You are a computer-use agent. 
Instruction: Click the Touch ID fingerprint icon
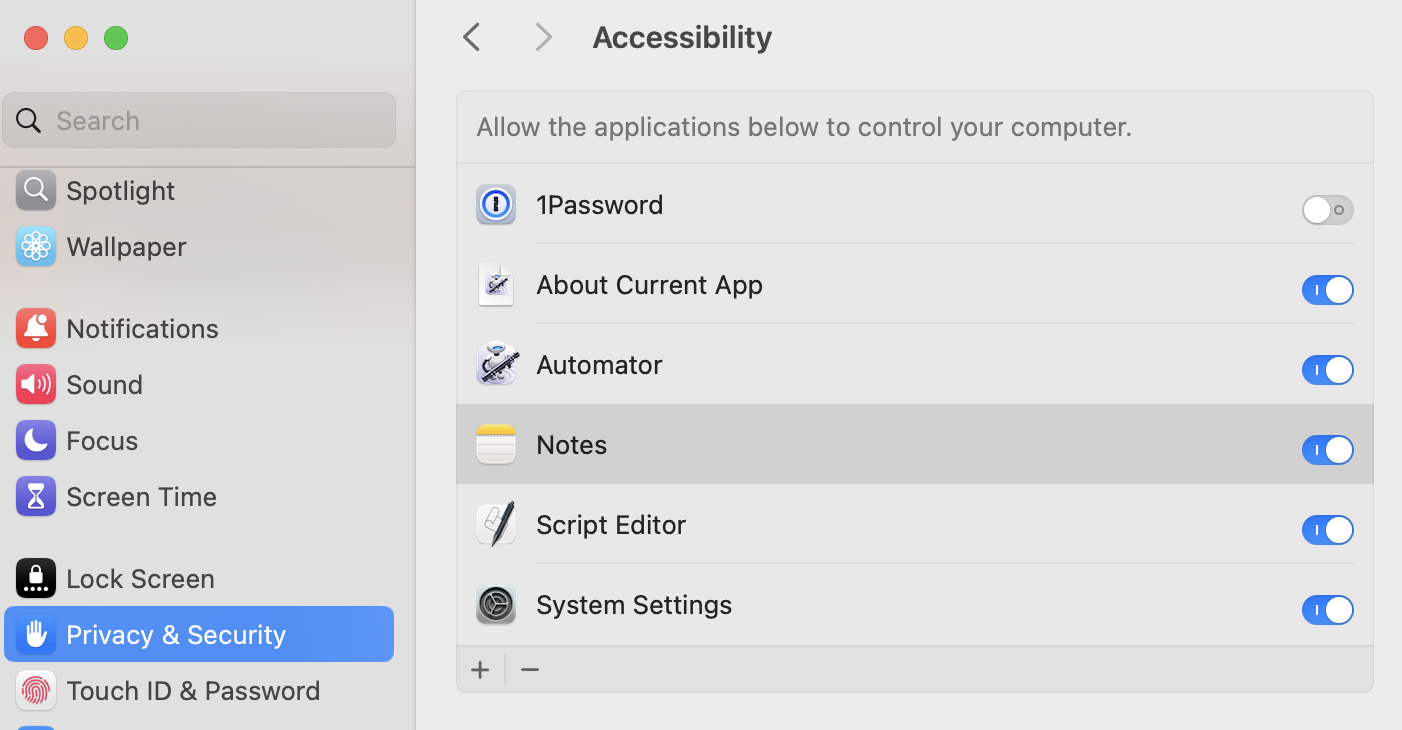[x=36, y=691]
